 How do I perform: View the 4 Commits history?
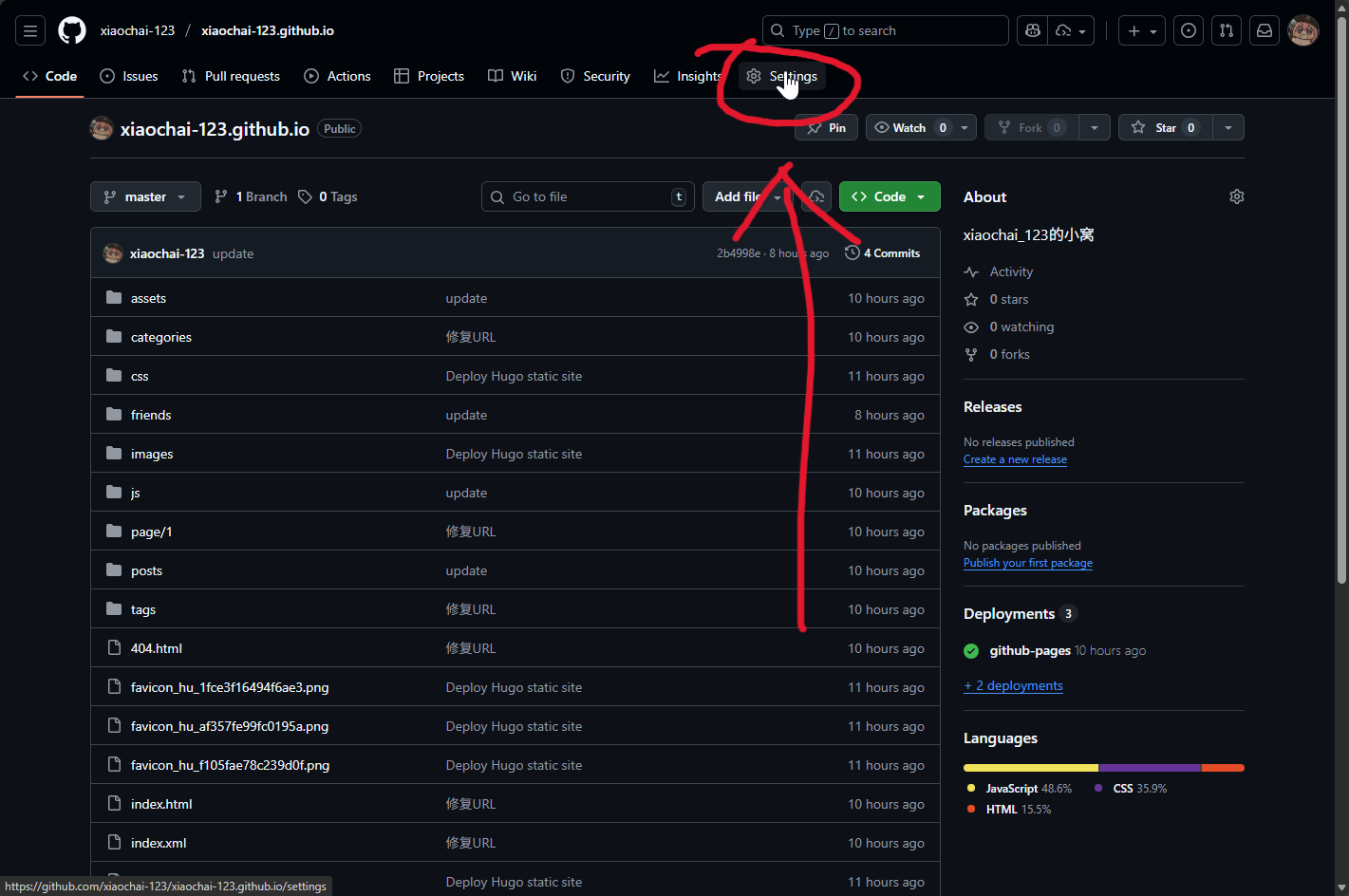coord(883,253)
